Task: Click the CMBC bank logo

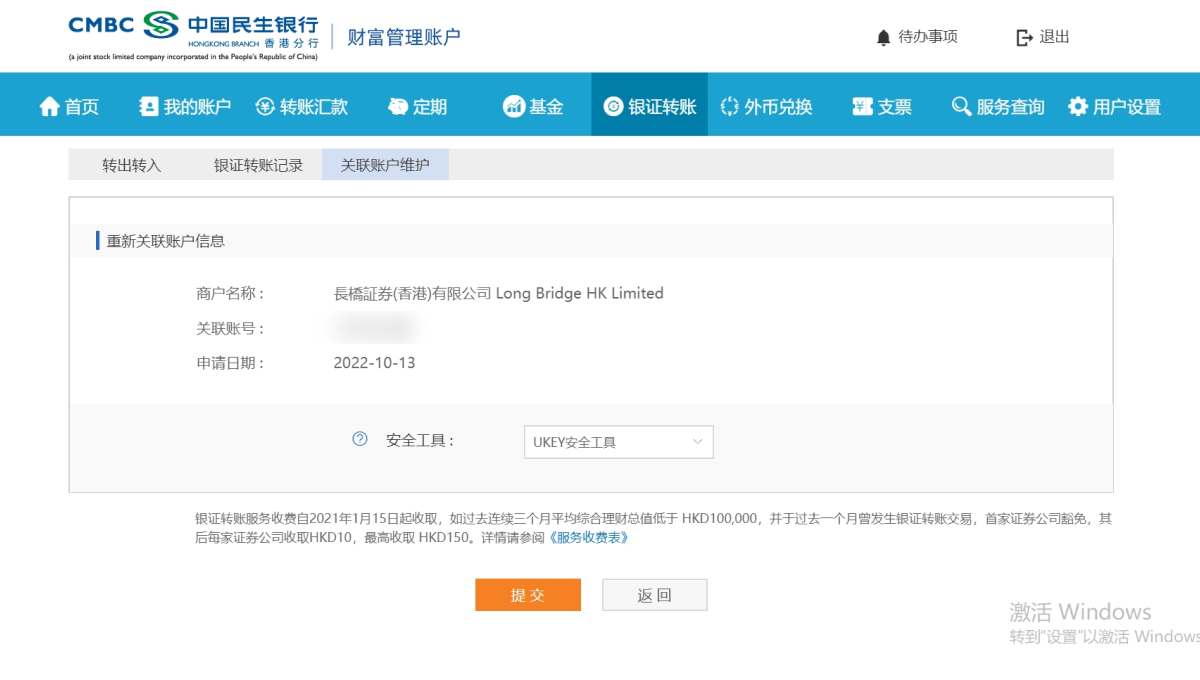Action: point(193,36)
